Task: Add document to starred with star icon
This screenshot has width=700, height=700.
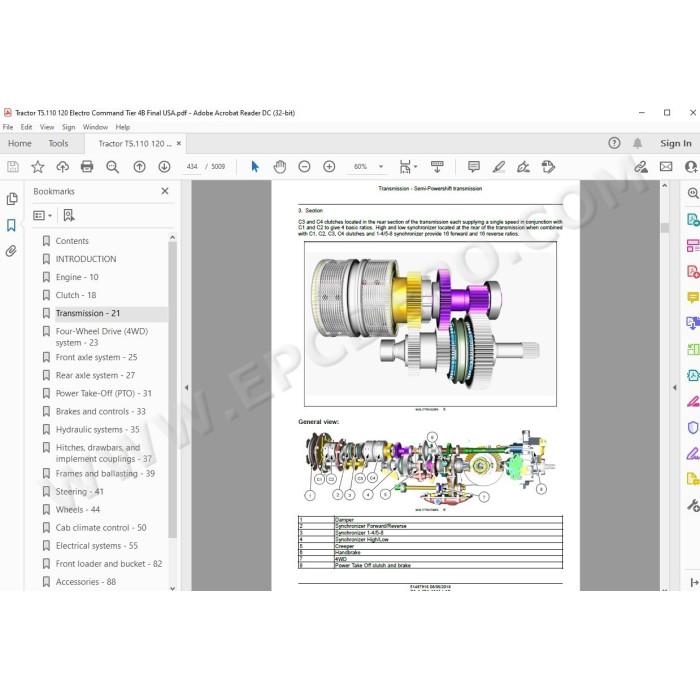Action: pos(38,167)
